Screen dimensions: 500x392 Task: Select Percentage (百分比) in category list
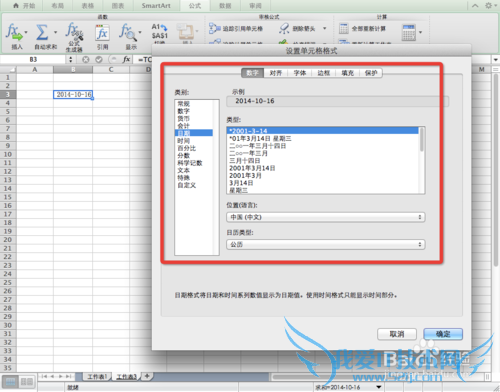pos(194,148)
